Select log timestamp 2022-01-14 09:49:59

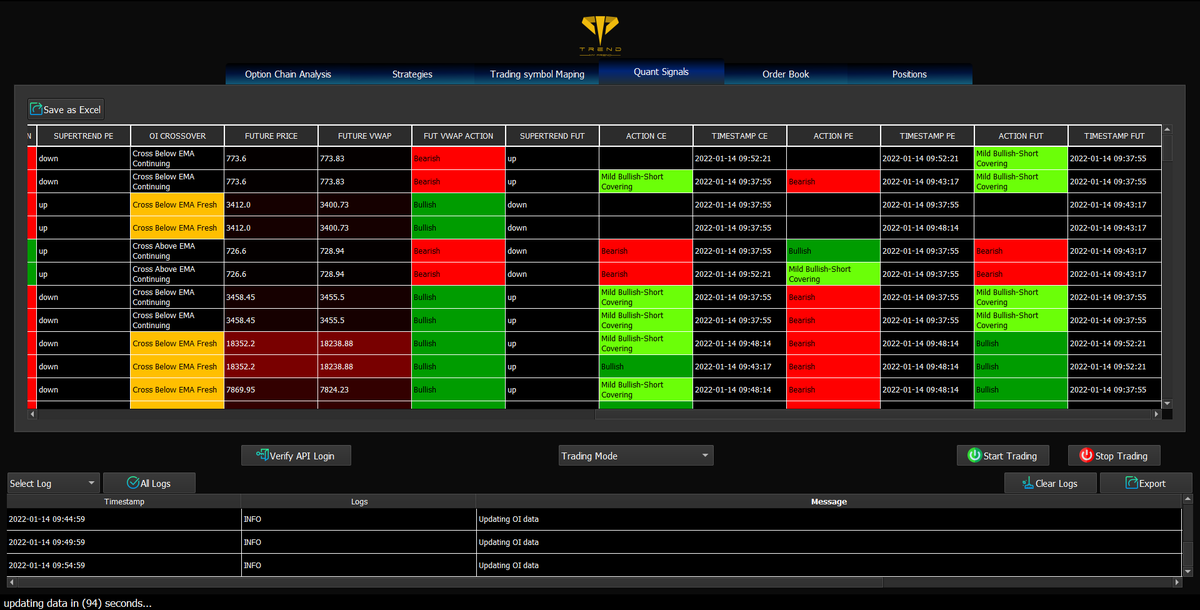point(123,542)
